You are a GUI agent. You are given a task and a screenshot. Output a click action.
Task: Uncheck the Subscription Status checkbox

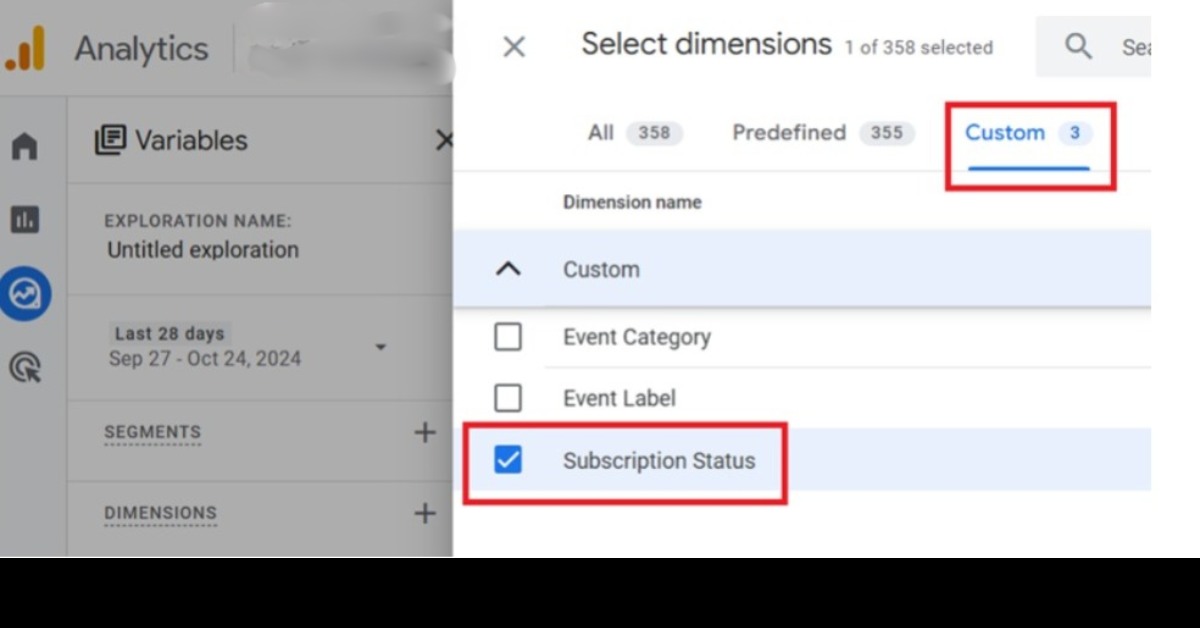[508, 460]
